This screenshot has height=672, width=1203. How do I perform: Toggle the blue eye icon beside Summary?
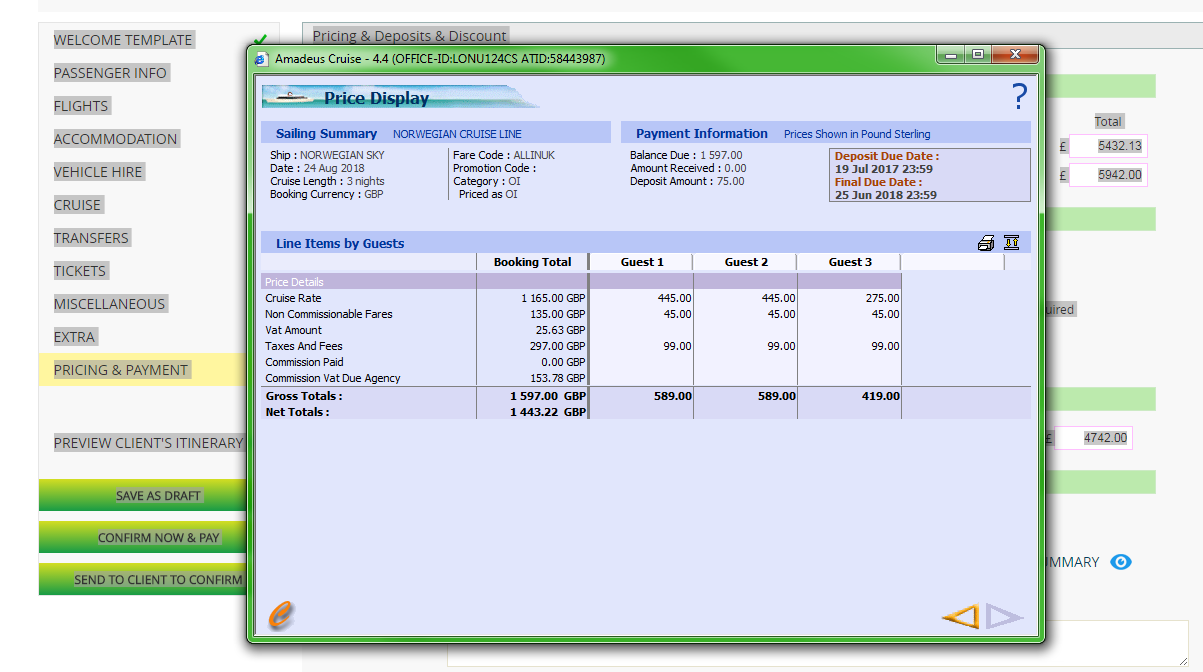point(1121,562)
